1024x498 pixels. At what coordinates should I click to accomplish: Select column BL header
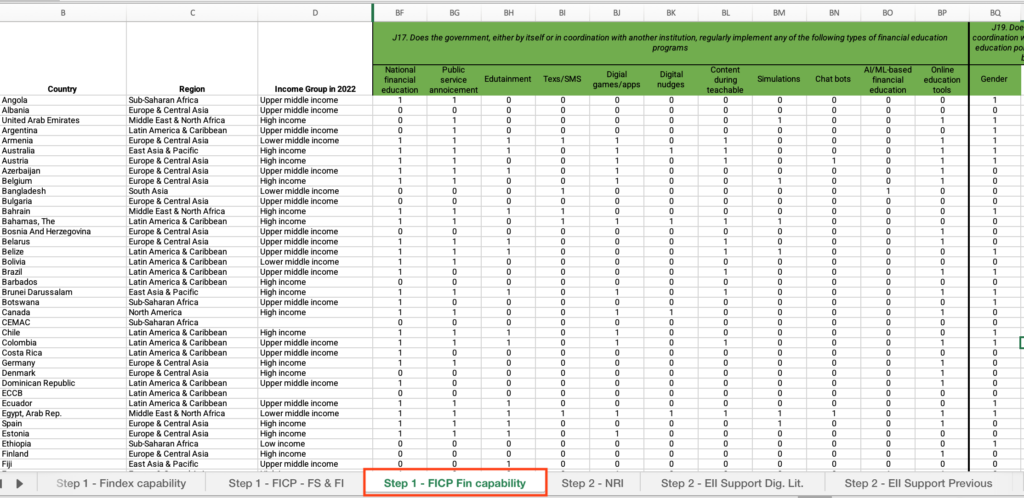(x=725, y=12)
